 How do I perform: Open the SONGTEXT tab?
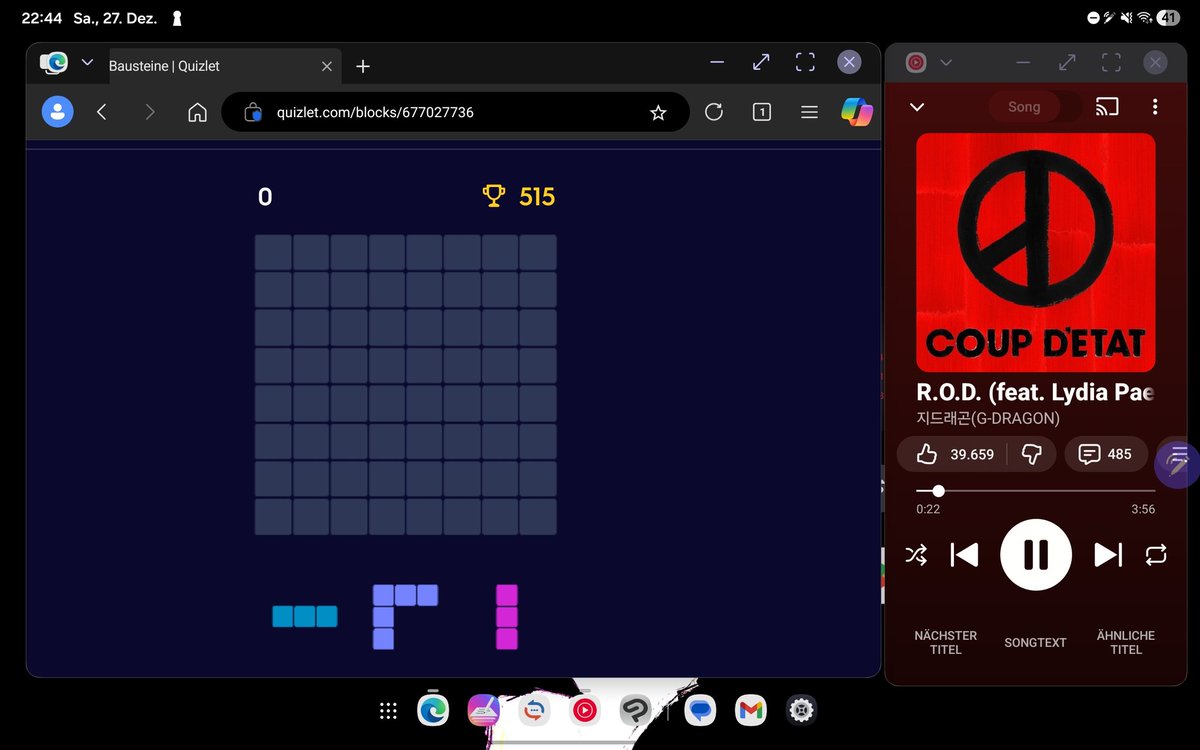tap(1035, 642)
